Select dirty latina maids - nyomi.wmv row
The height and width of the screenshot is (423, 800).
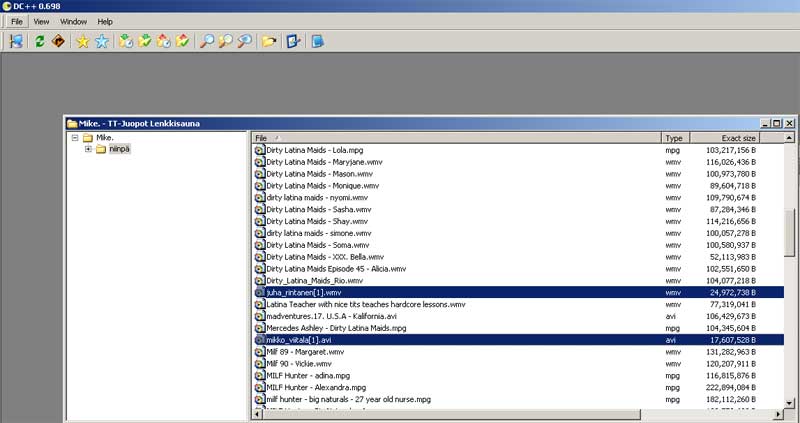pos(518,197)
